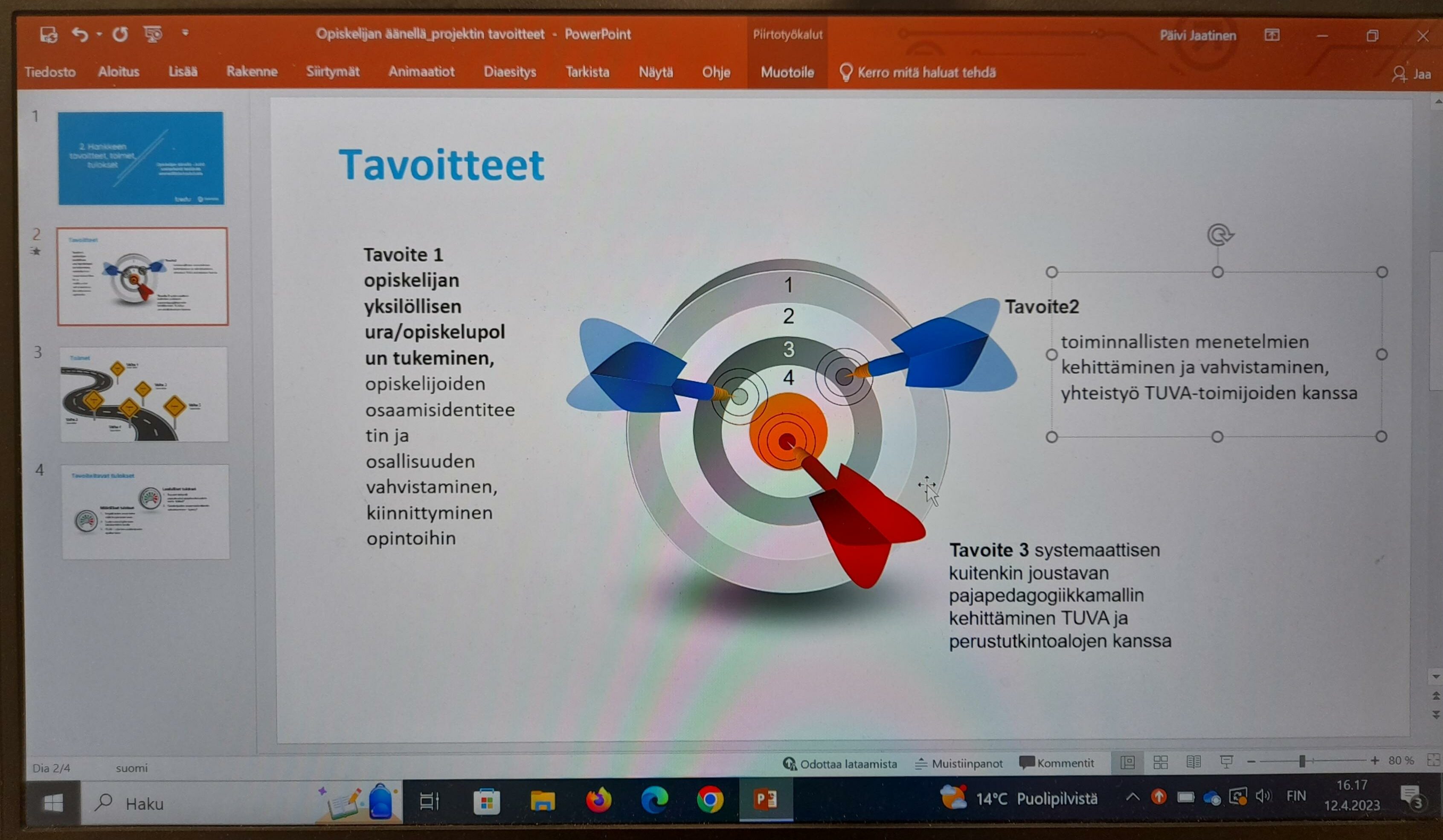
Task: Open Task View on the taskbar
Action: (429, 801)
